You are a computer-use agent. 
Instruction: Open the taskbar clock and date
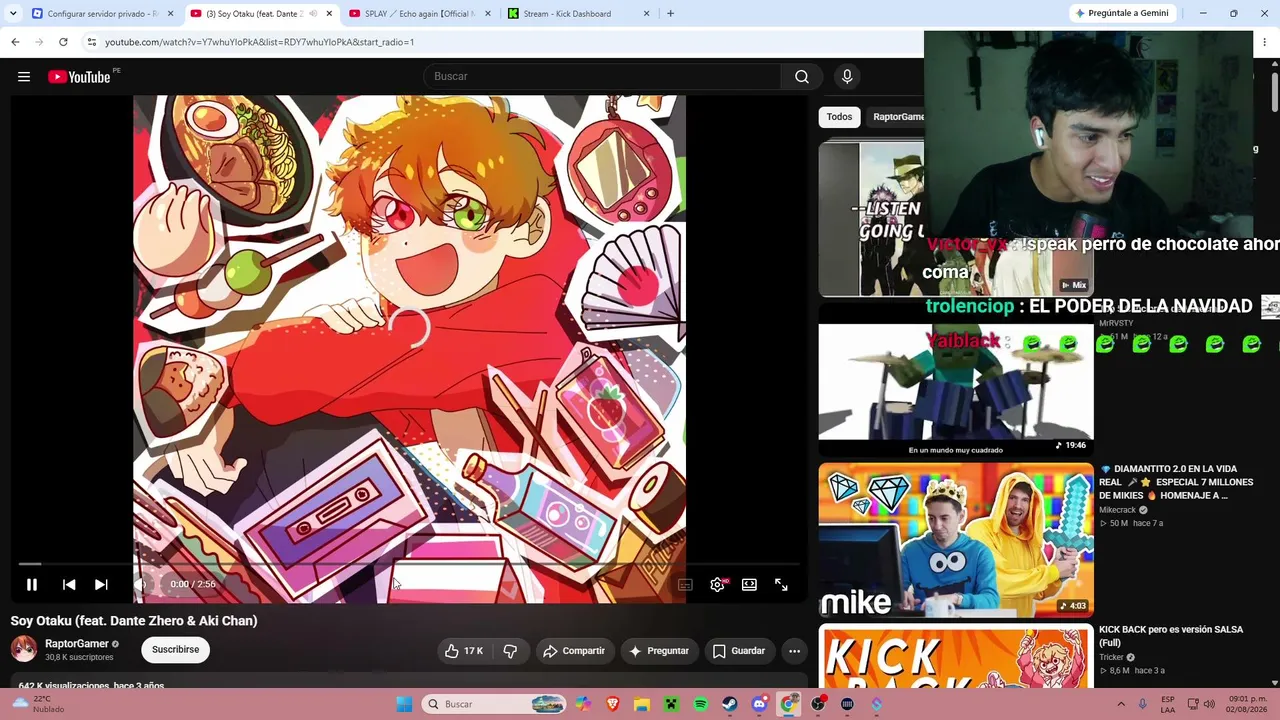[x=1248, y=704]
